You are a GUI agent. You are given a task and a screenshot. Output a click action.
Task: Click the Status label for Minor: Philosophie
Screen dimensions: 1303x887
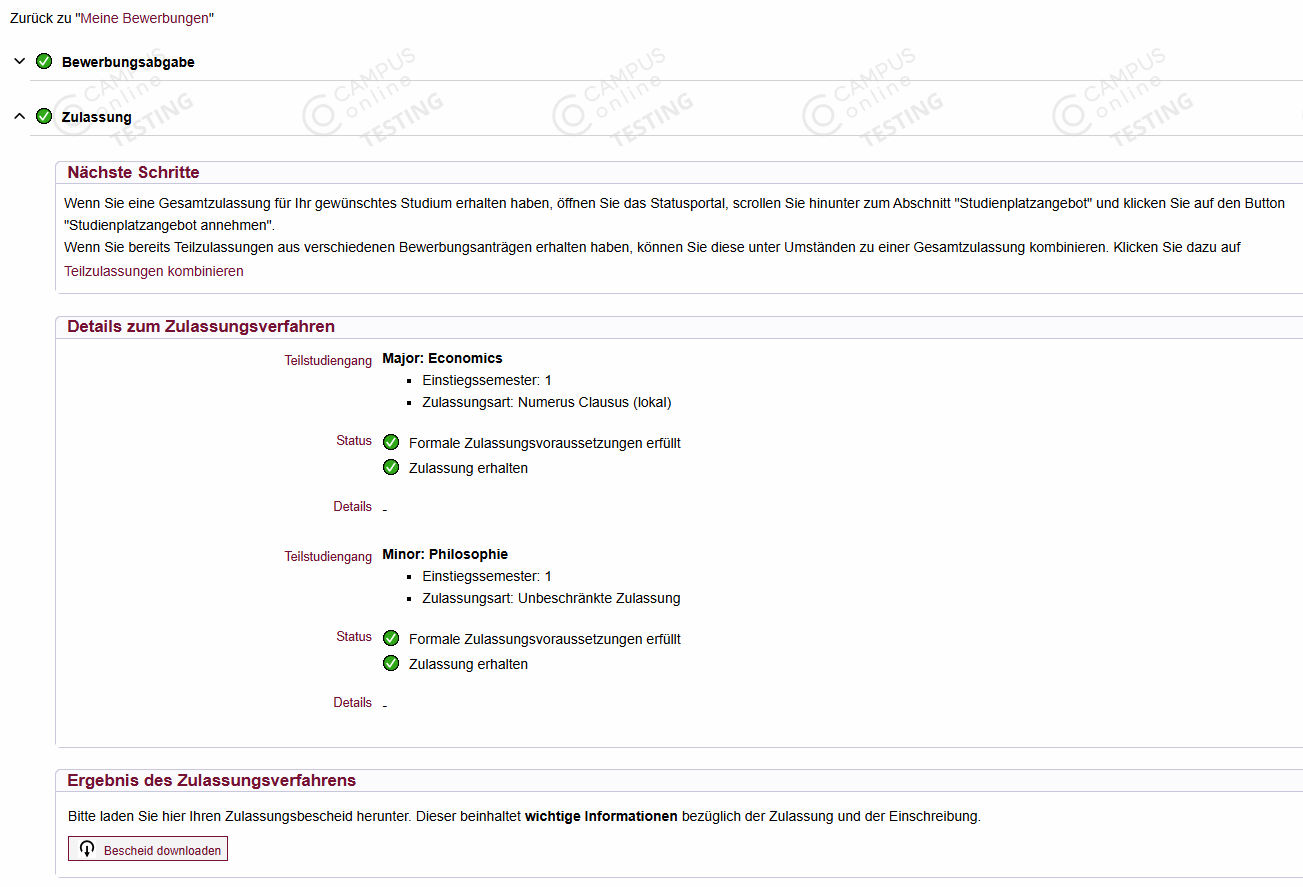[354, 636]
